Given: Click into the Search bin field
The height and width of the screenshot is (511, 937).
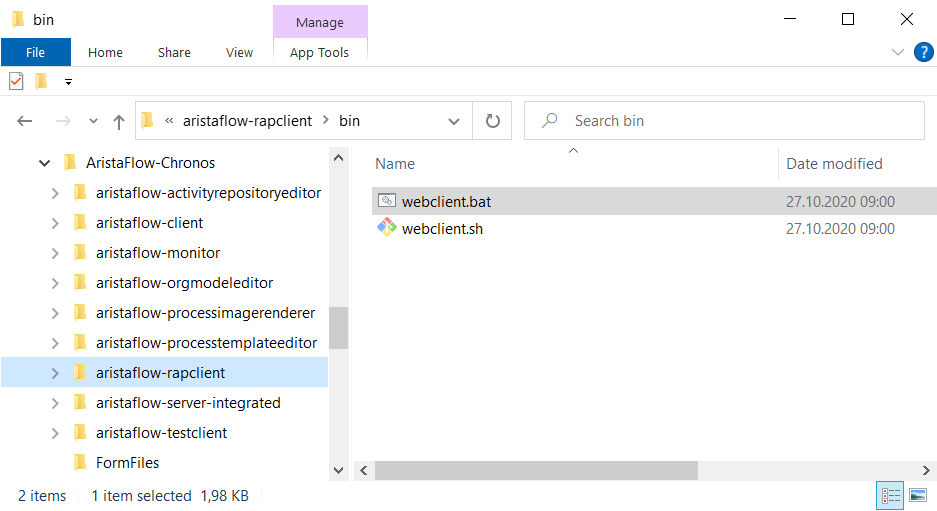Looking at the screenshot, I should [724, 121].
